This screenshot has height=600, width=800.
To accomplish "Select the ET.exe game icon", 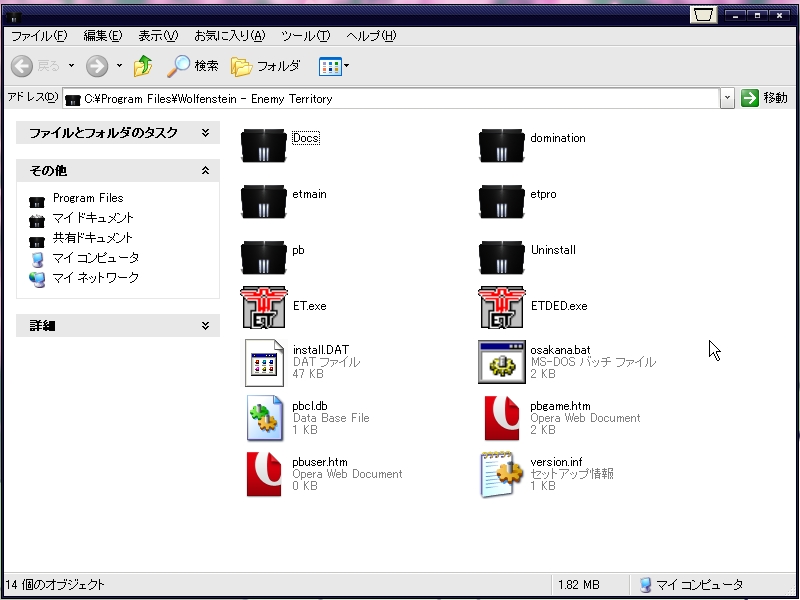I will tap(264, 307).
